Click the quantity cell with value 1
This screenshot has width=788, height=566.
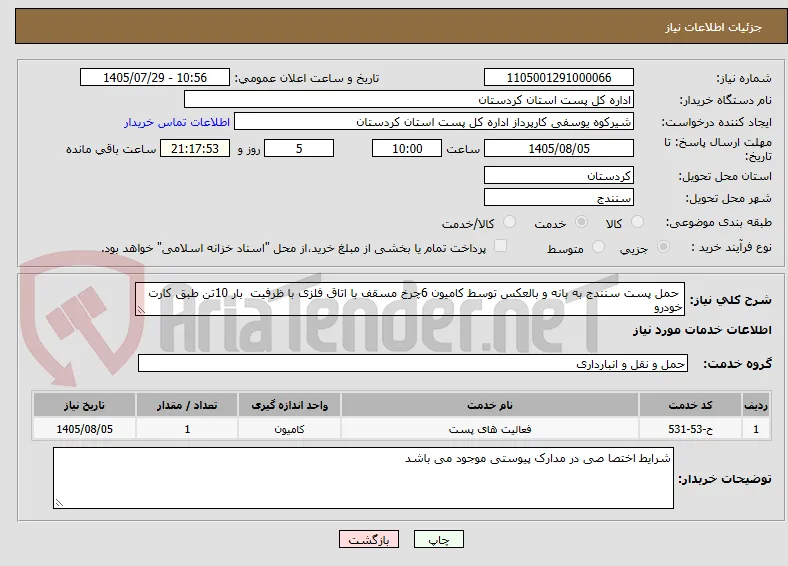(187, 429)
